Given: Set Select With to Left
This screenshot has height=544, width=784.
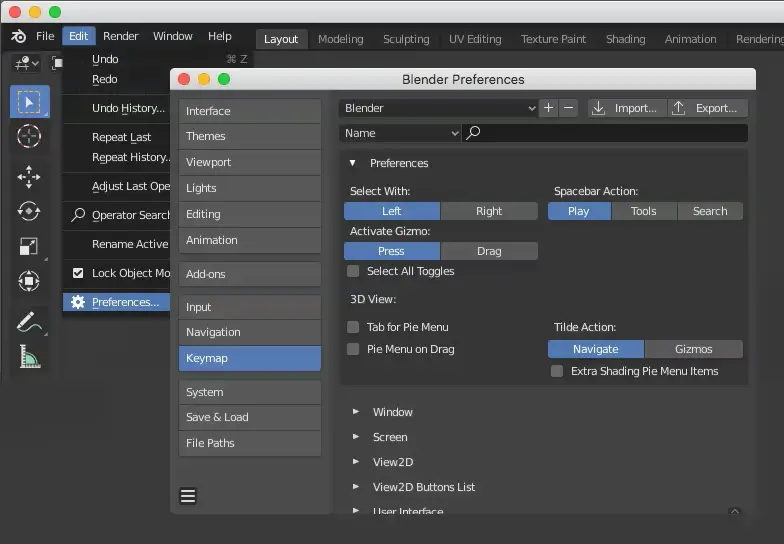Looking at the screenshot, I should (x=392, y=211).
